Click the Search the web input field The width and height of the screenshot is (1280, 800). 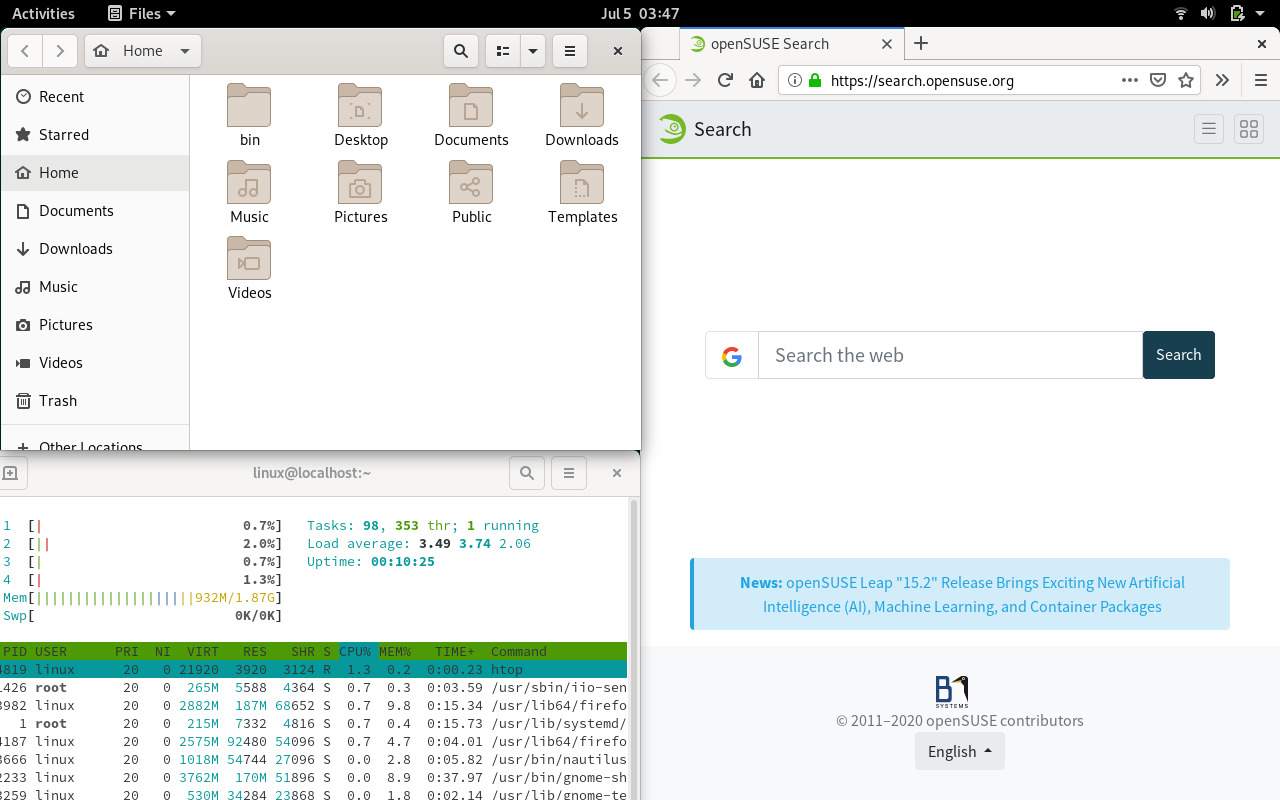point(948,355)
